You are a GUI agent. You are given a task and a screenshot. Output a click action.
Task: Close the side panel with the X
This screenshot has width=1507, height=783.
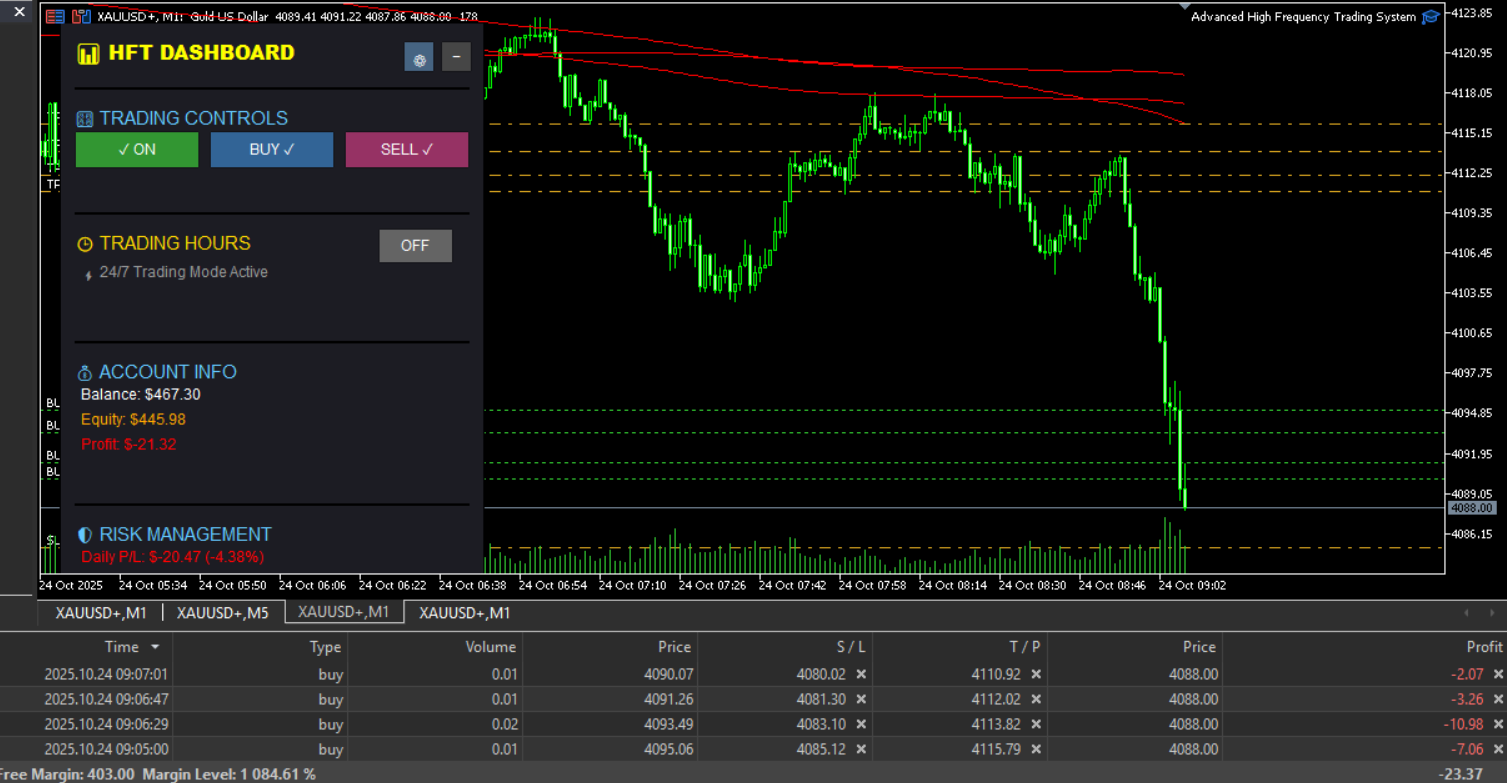point(19,12)
